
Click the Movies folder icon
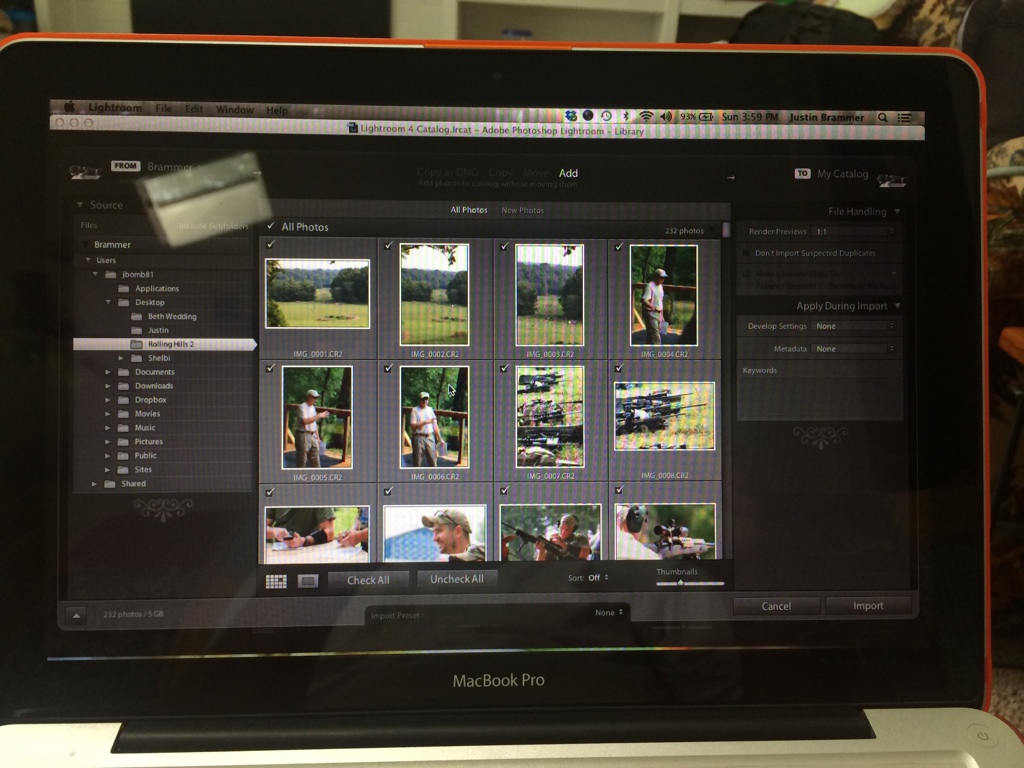pyautogui.click(x=123, y=413)
